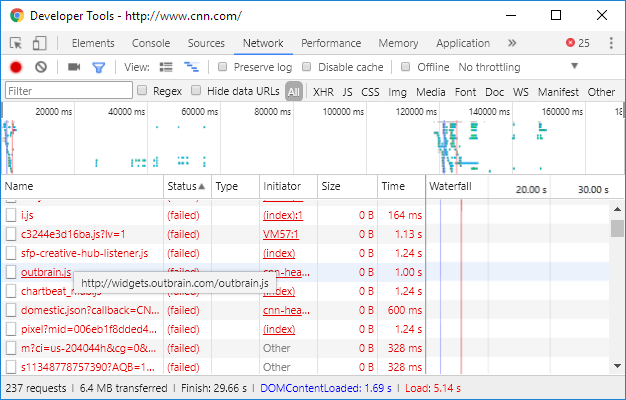Tick the Offline checkbox
626x400 pixels.
406,67
